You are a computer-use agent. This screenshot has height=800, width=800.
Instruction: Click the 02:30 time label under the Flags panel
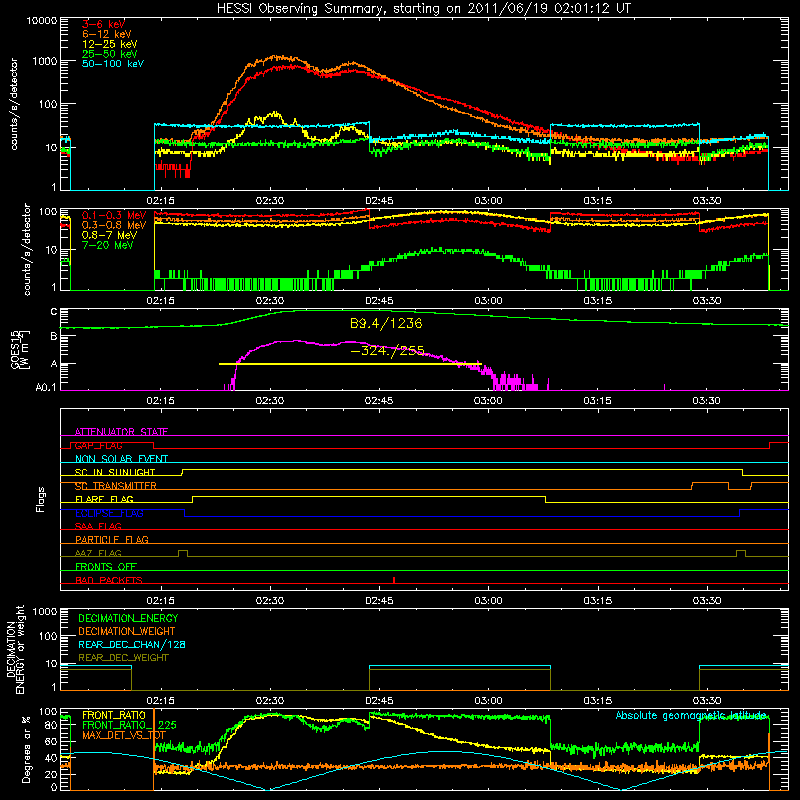269,601
